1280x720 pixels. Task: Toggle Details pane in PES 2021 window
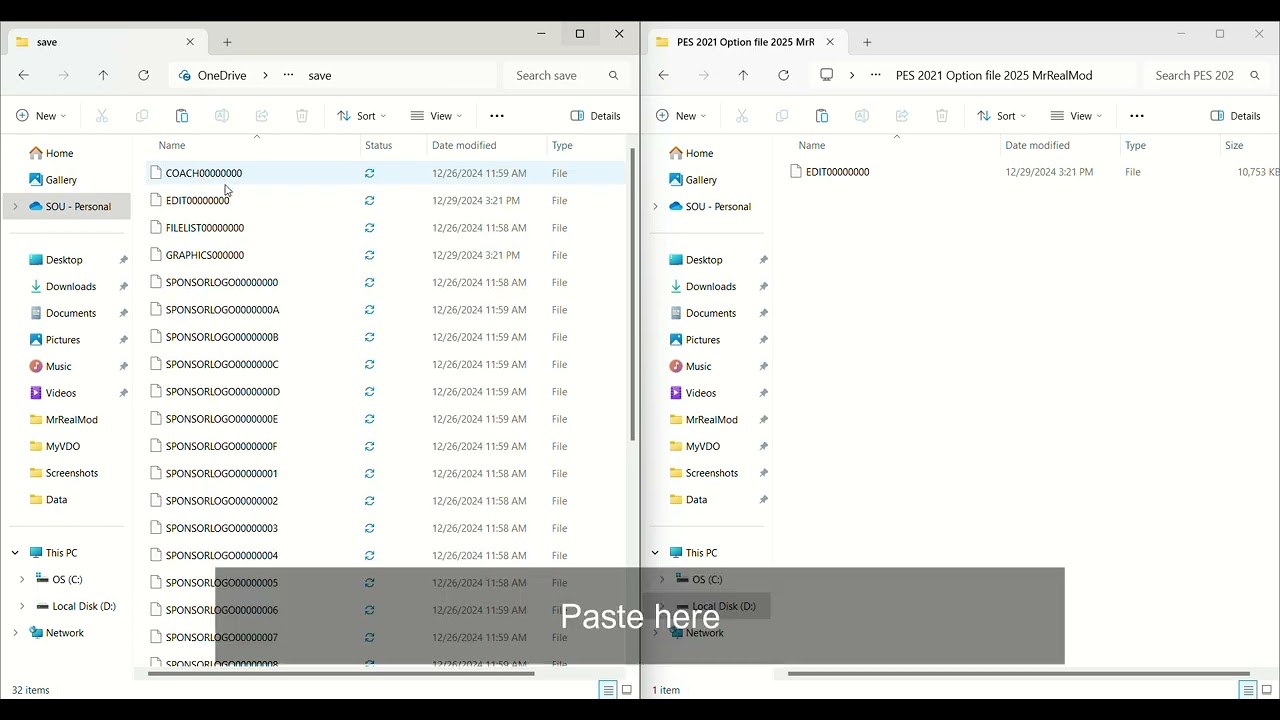[x=1236, y=116]
